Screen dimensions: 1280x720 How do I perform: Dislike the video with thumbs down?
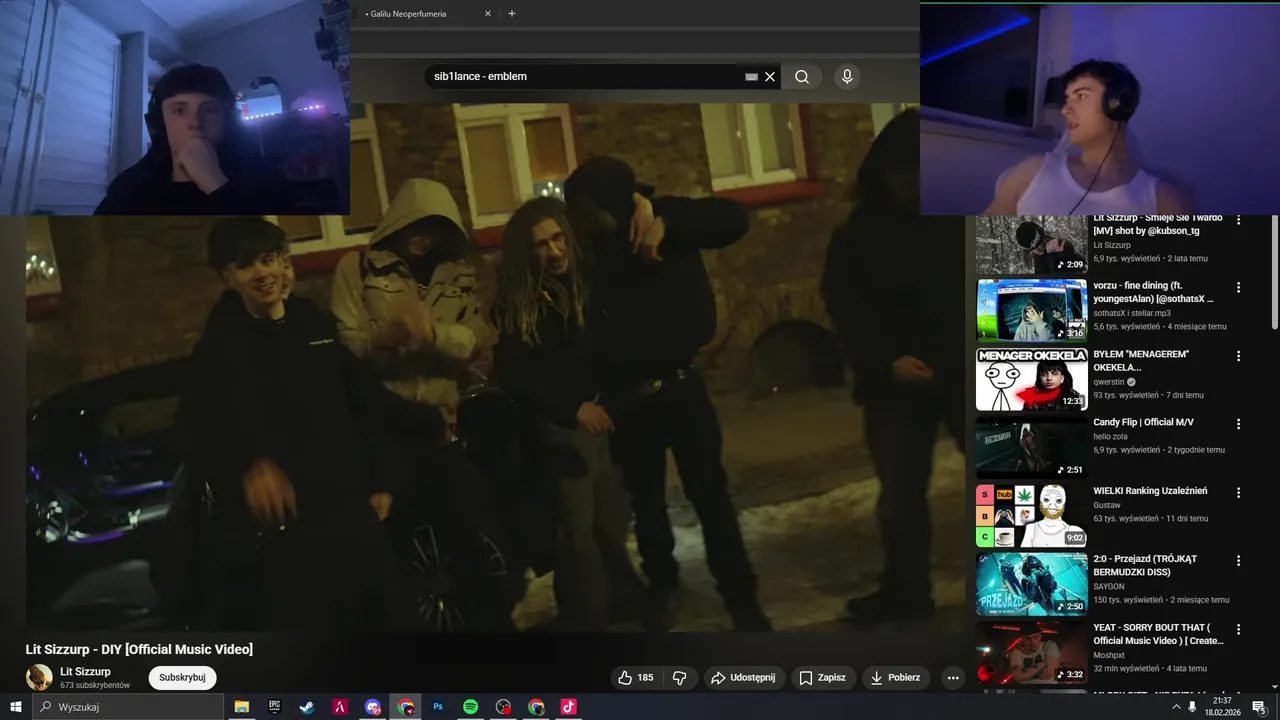[680, 678]
